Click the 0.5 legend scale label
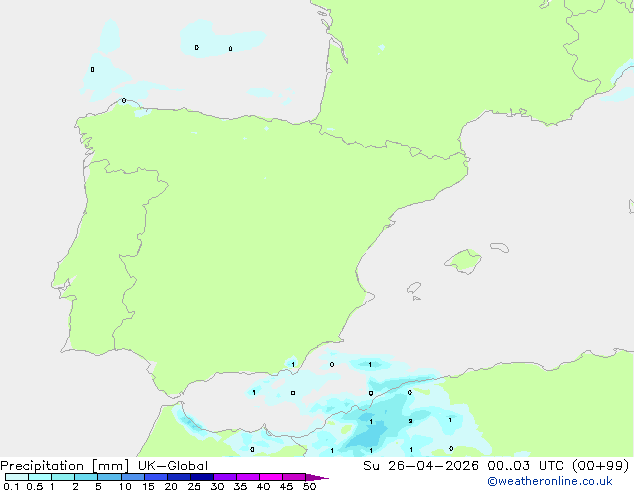The height and width of the screenshot is (490, 634). tap(35, 486)
